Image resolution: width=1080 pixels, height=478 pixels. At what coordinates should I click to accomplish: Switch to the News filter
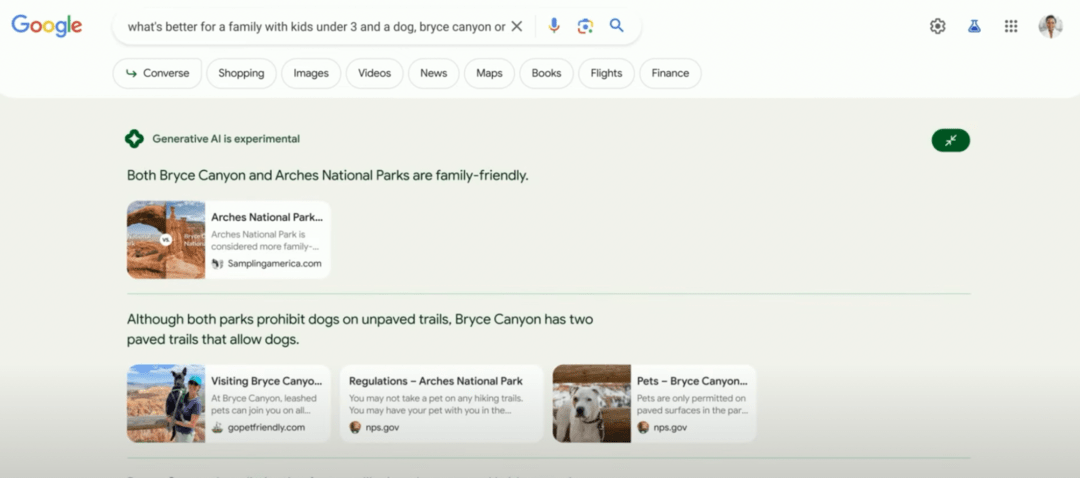tap(433, 73)
